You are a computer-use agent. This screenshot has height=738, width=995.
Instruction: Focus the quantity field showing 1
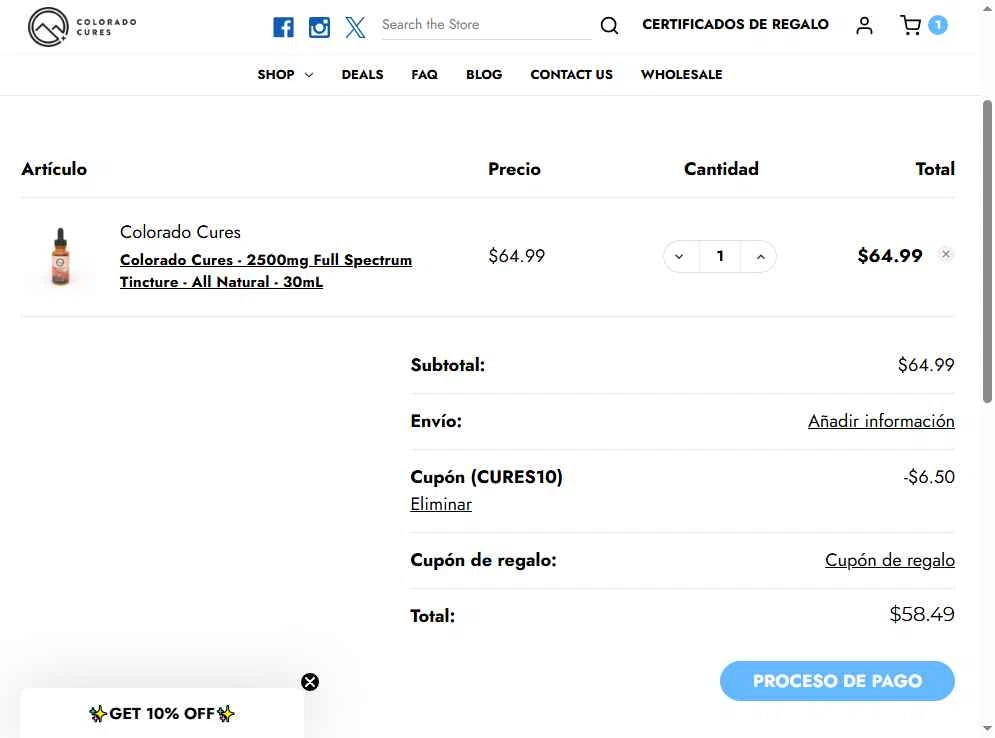720,256
